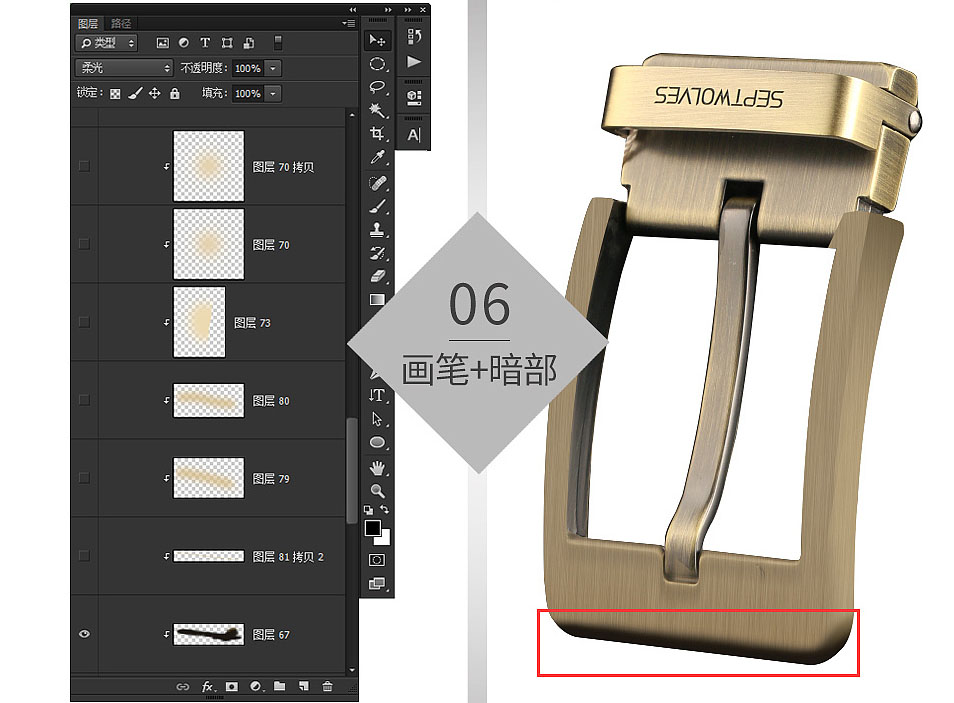Select the Eyedropper tool
The height and width of the screenshot is (703, 954).
click(377, 158)
